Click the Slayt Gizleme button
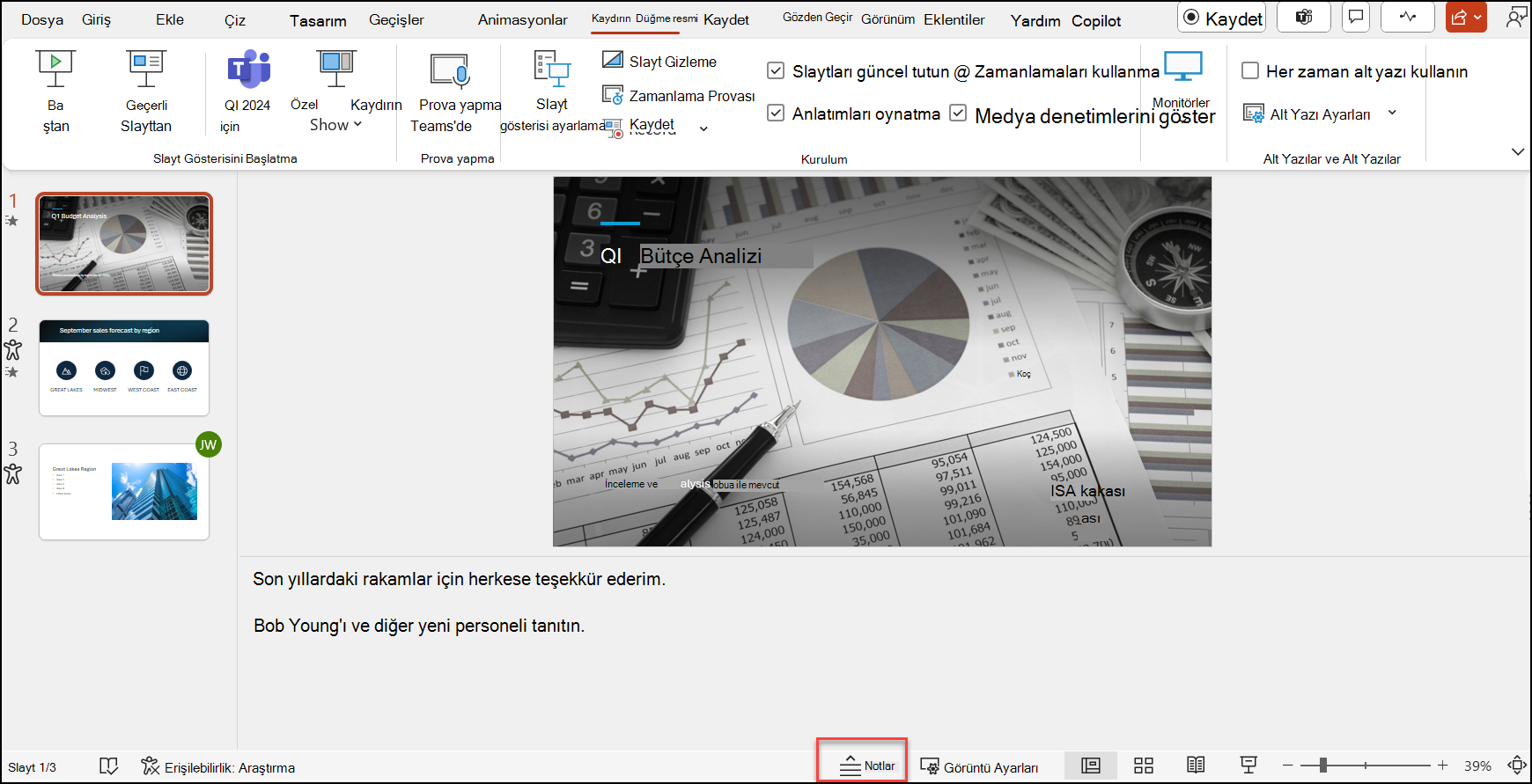This screenshot has width=1532, height=784. click(659, 61)
